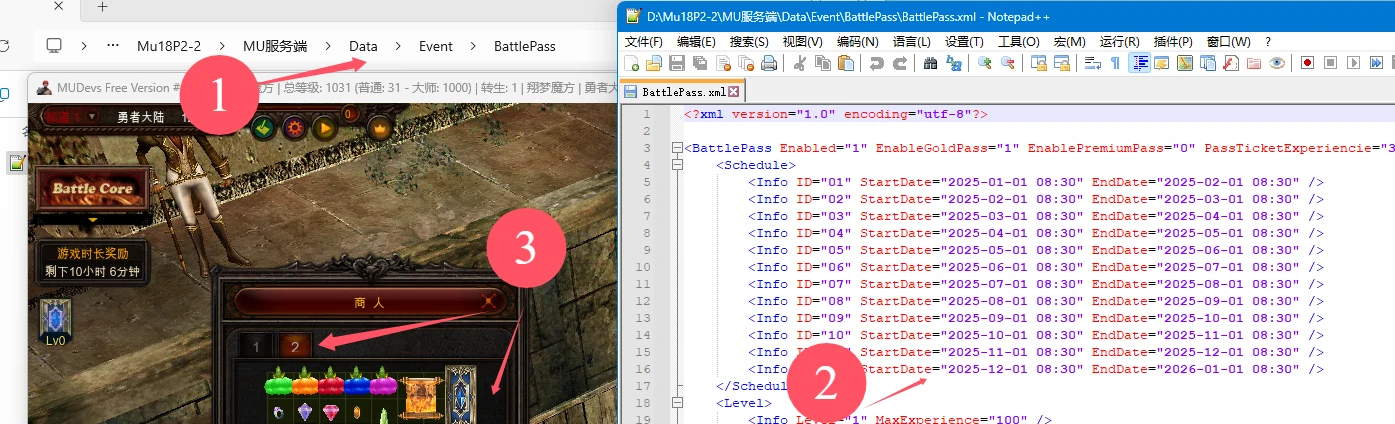The width and height of the screenshot is (1395, 424).
Task: Collapse the Level node on line 18
Action: coord(677,402)
